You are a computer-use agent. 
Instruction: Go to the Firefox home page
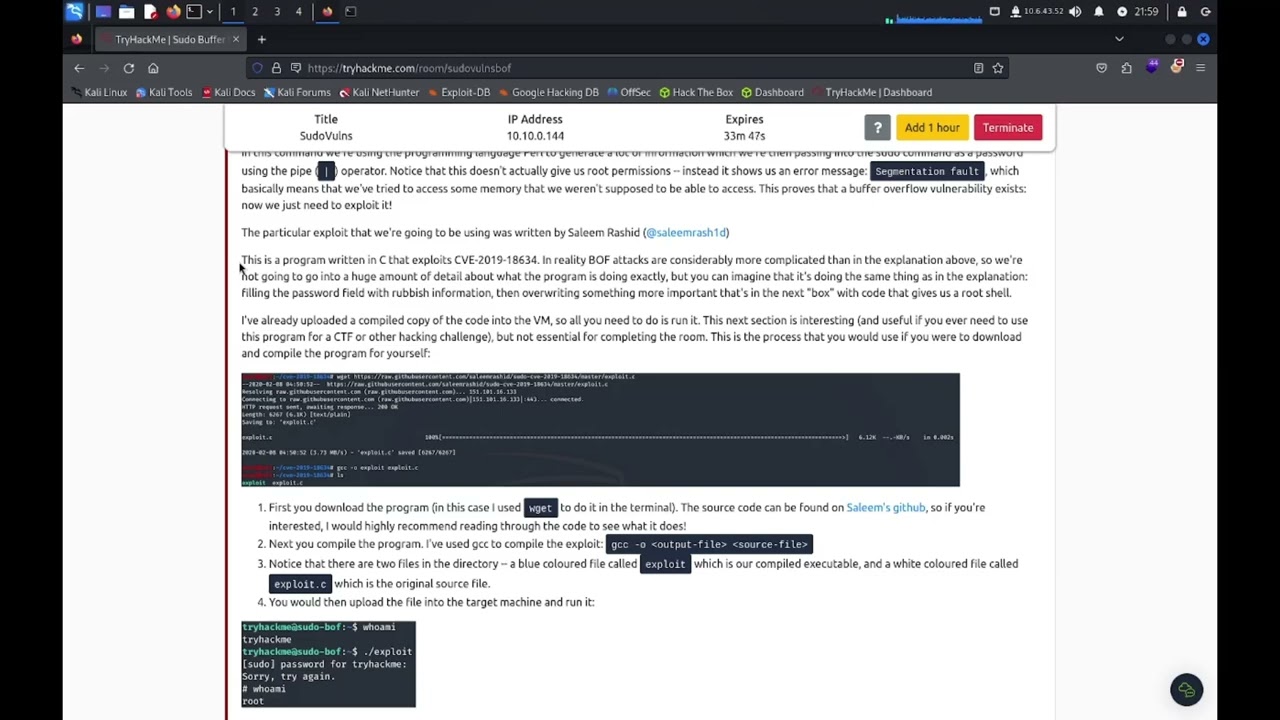point(153,68)
